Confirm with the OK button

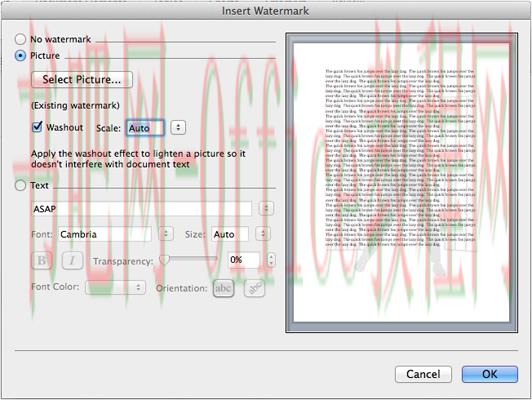(490, 374)
